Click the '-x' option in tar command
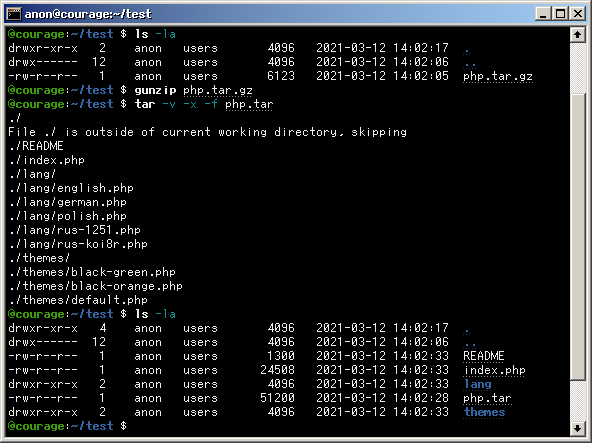This screenshot has width=592, height=443. [190, 104]
